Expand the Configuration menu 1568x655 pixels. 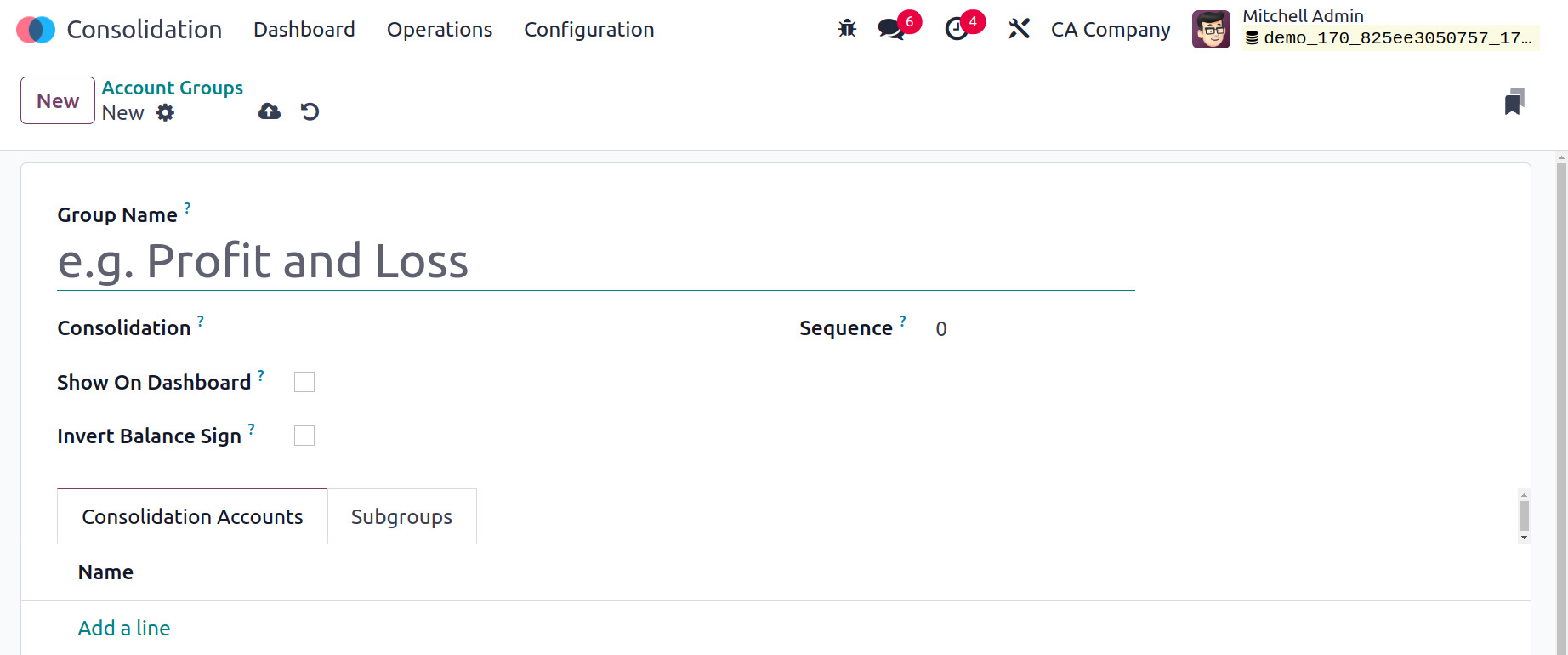click(x=589, y=29)
